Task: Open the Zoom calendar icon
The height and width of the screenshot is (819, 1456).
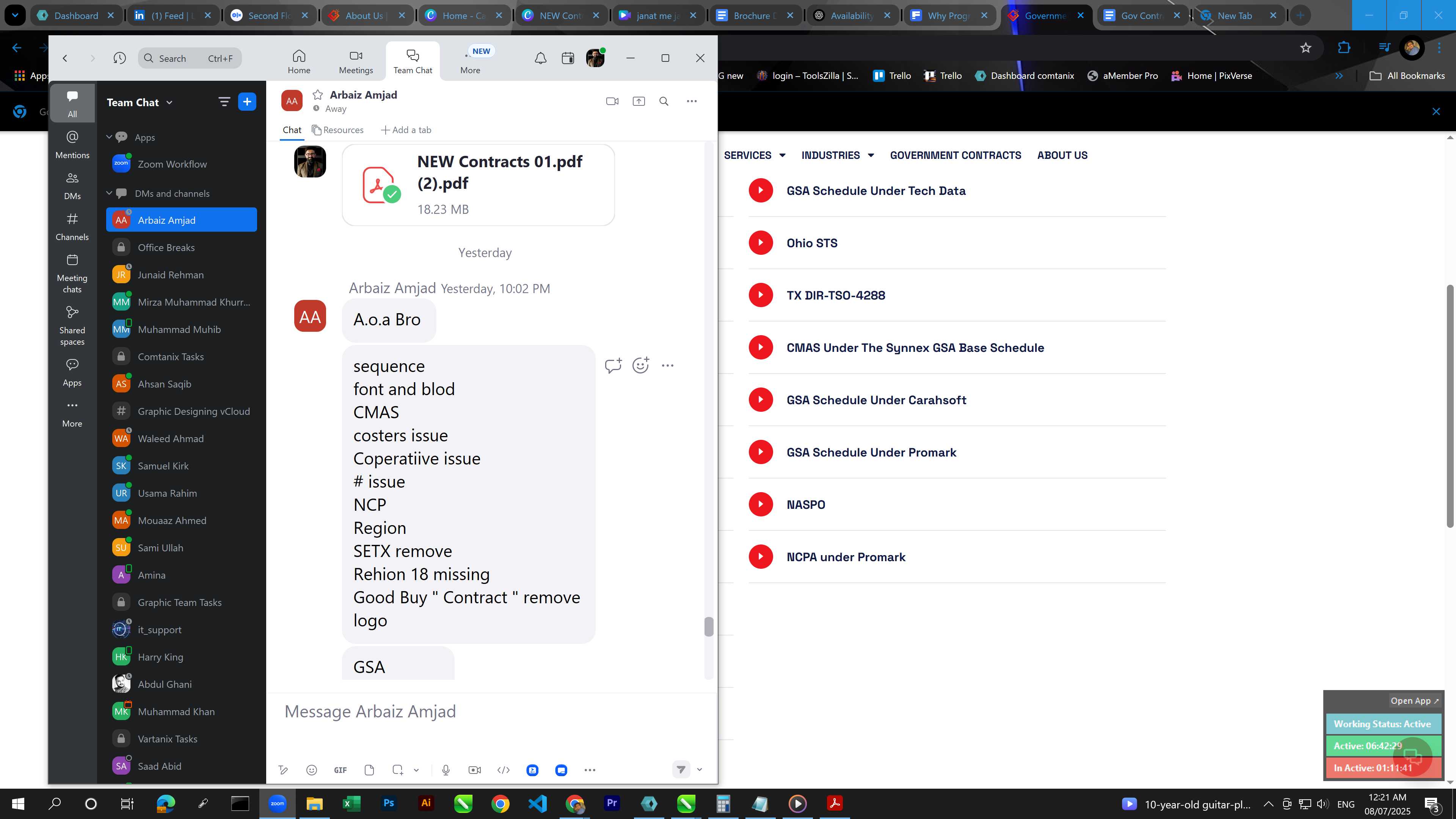Action: click(568, 58)
